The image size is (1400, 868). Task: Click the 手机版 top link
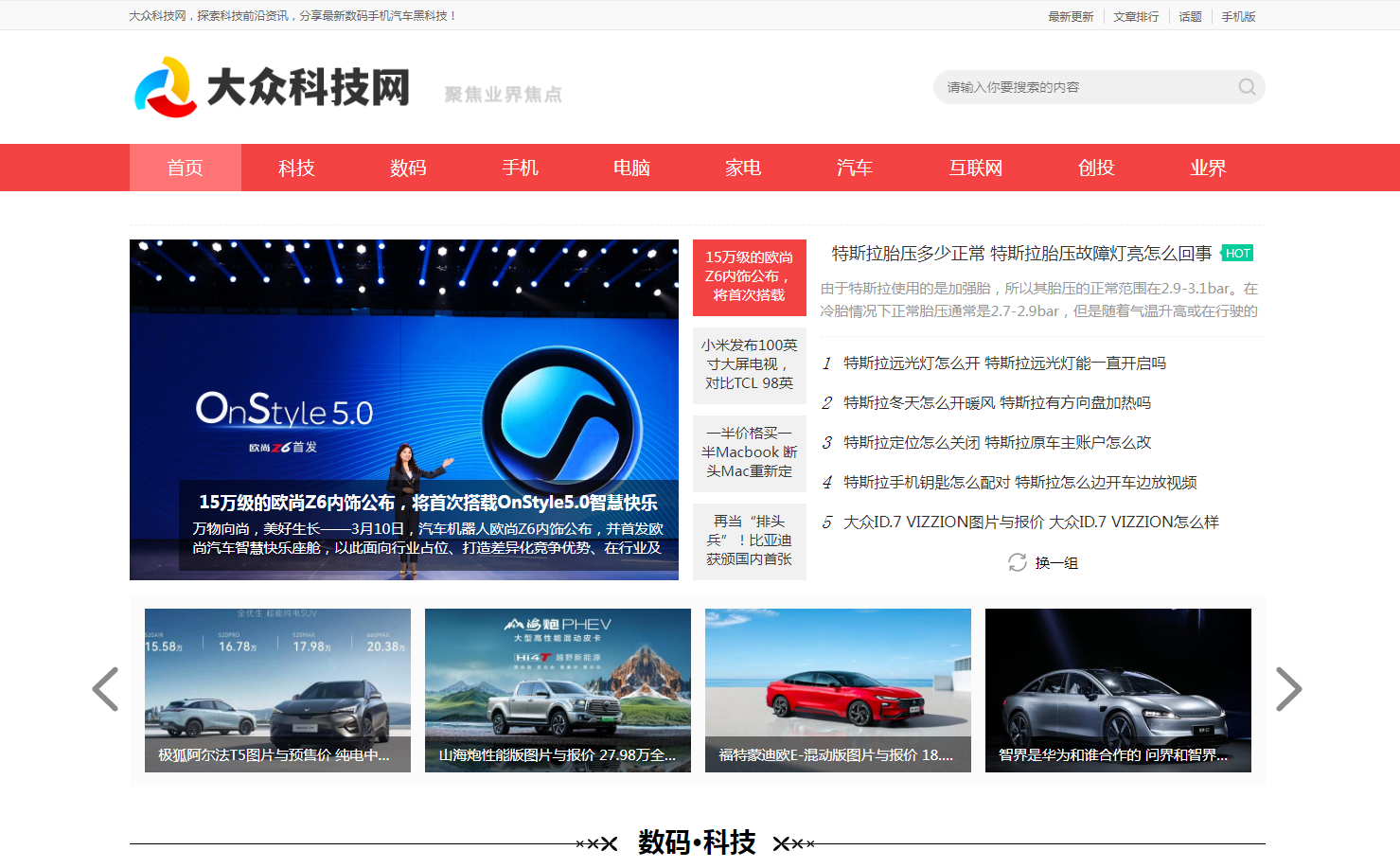click(x=1238, y=16)
